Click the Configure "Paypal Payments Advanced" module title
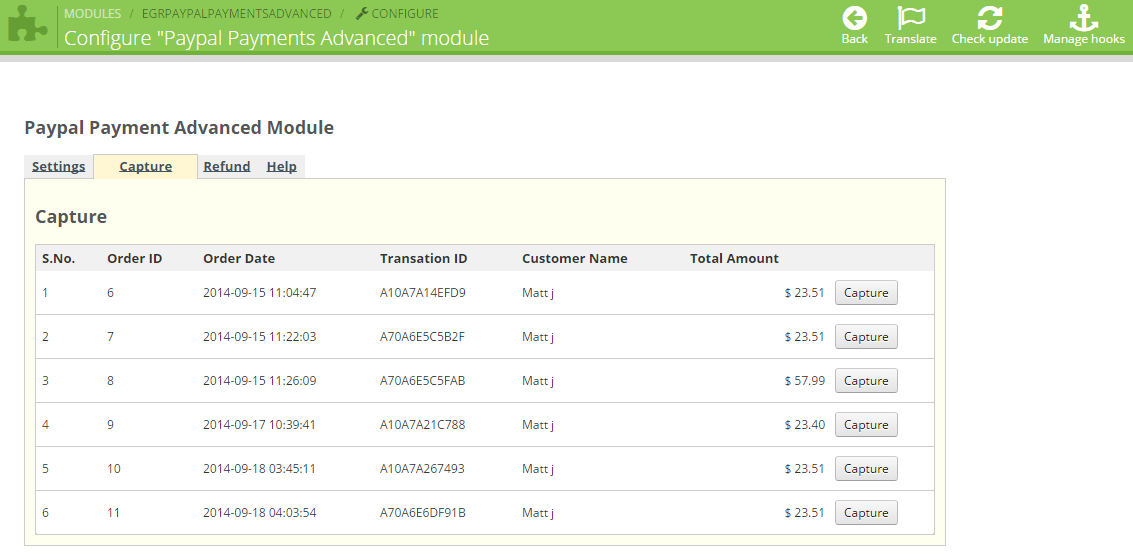This screenshot has height=560, width=1133. (x=277, y=38)
